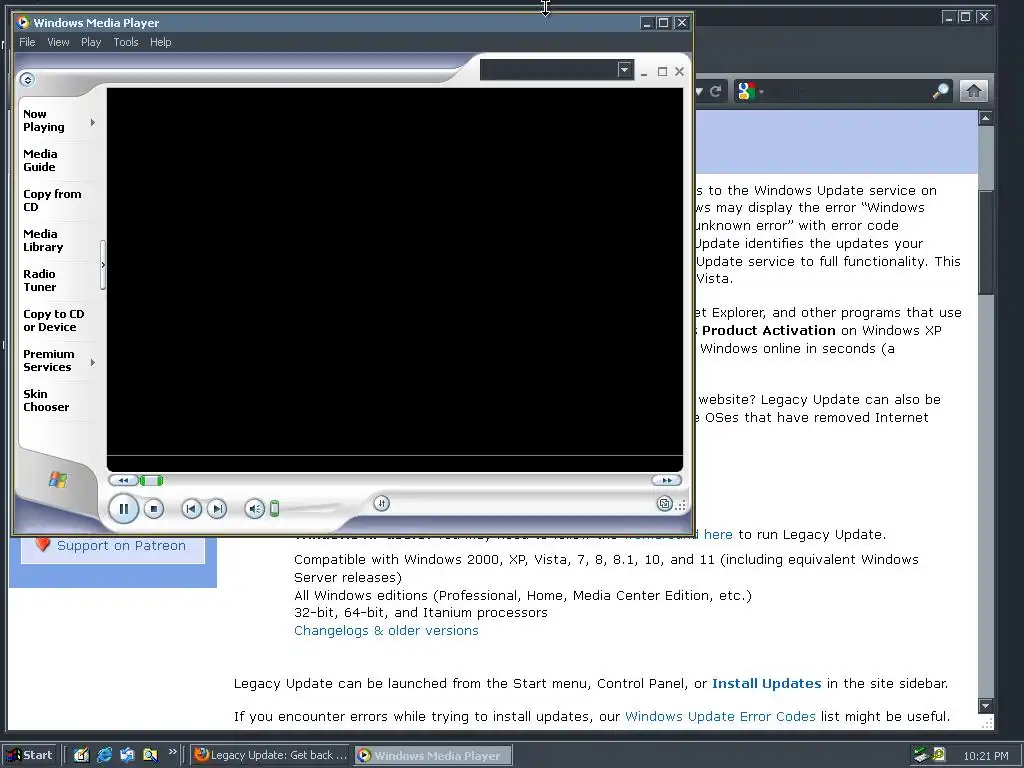Select the Now Playing tab
The height and width of the screenshot is (768, 1024).
tap(44, 121)
